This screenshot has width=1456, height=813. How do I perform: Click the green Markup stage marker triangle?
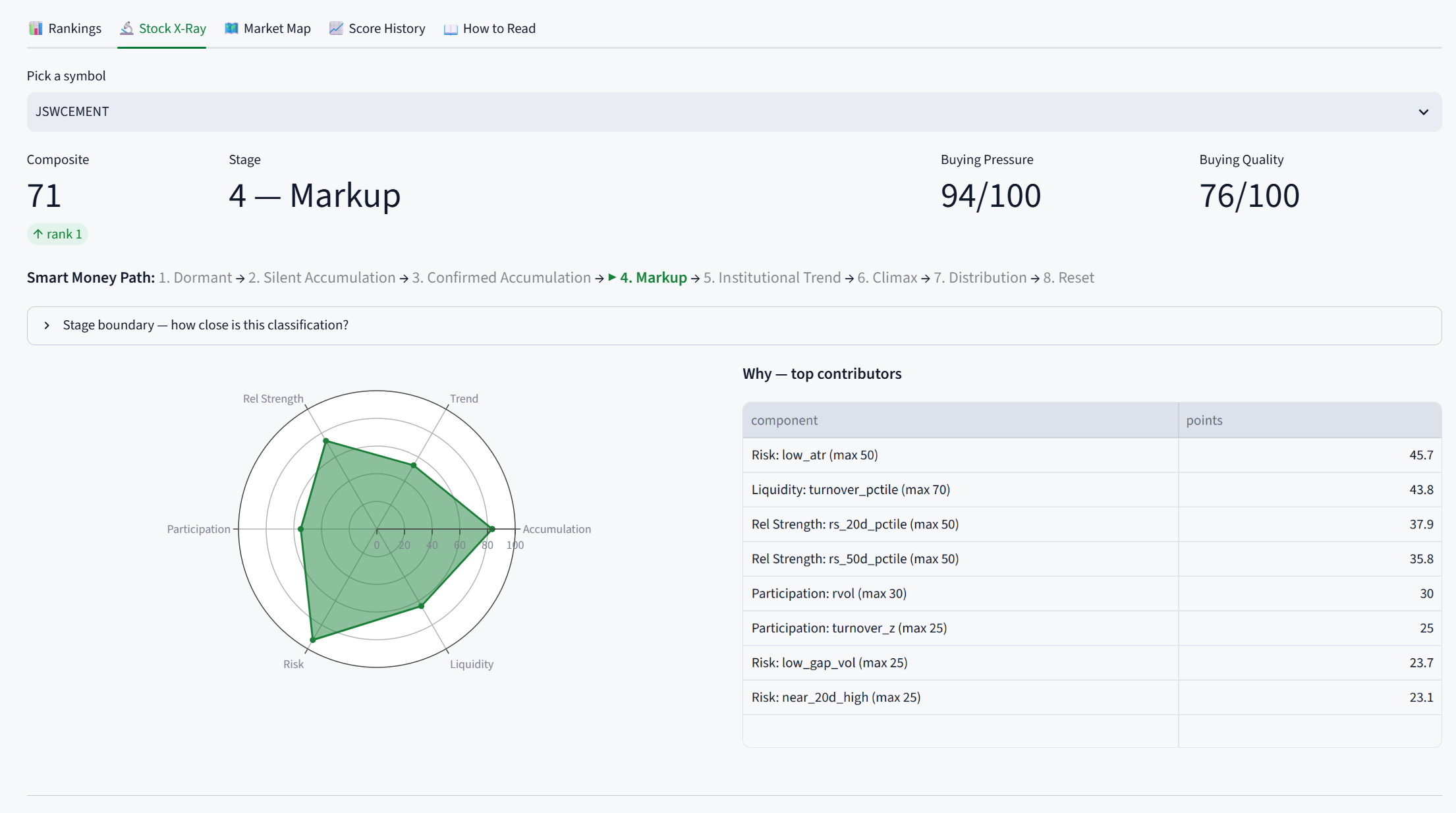(x=612, y=277)
